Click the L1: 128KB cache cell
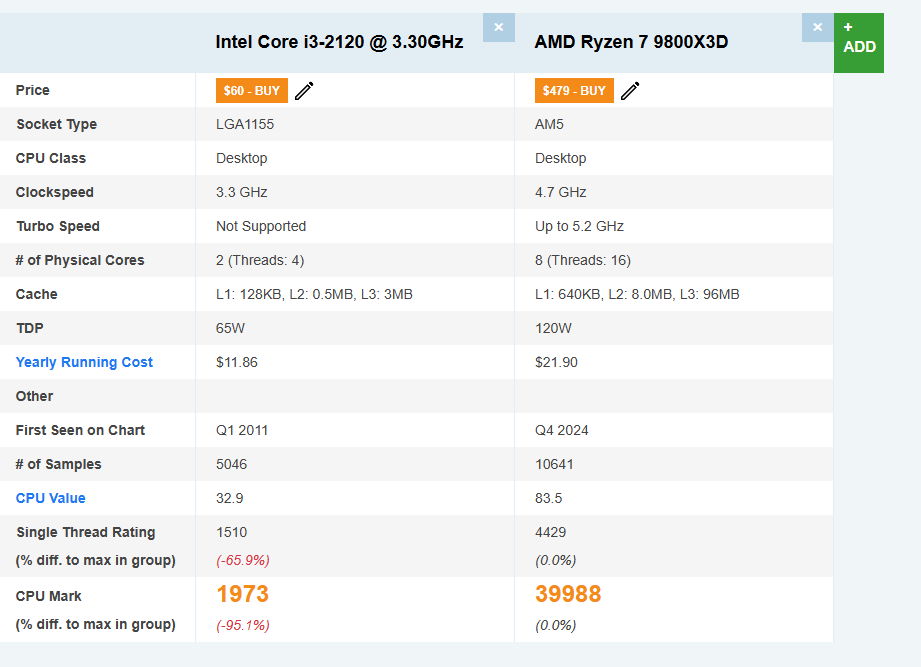 pyautogui.click(x=314, y=295)
